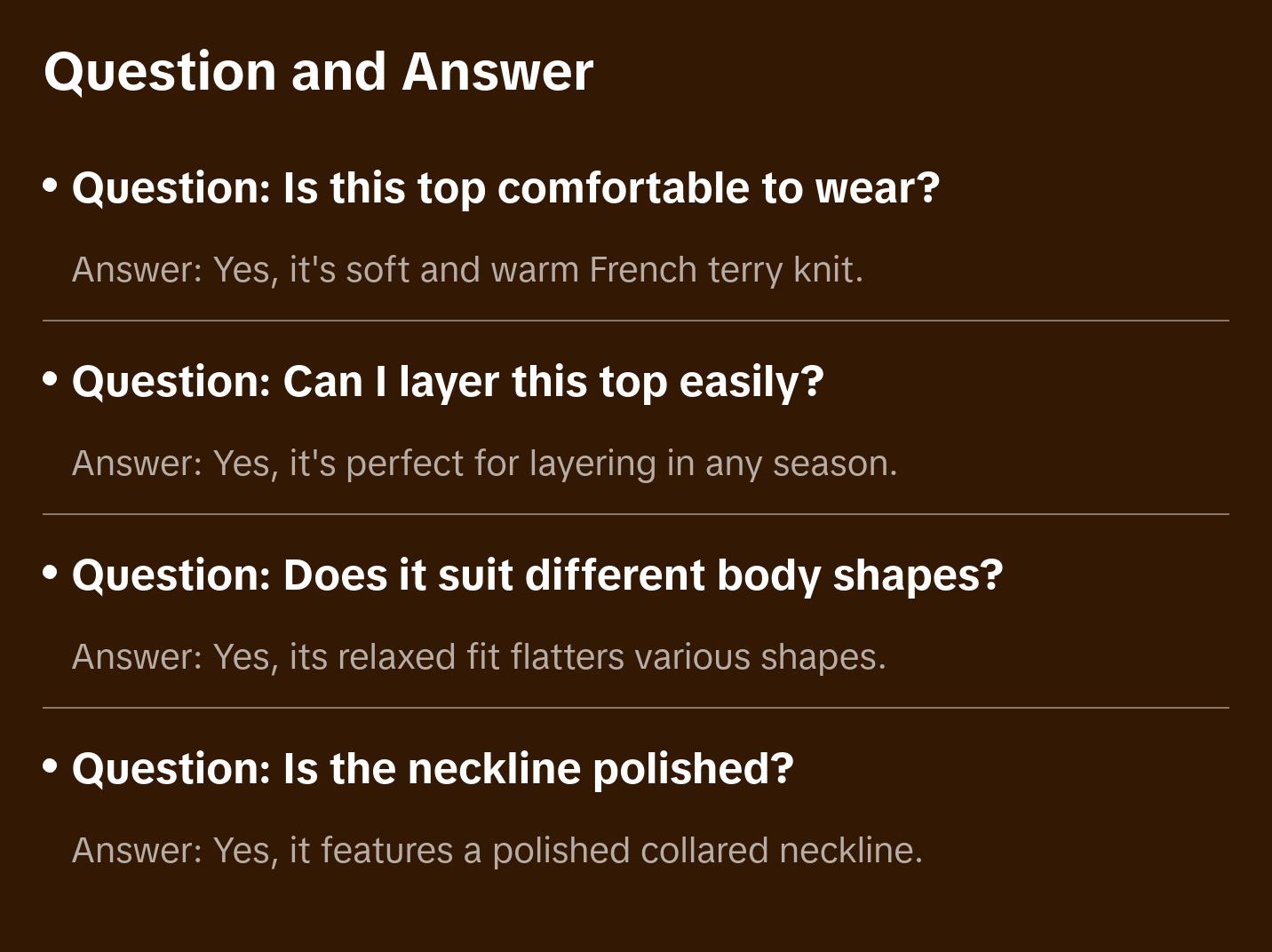1272x952 pixels.
Task: Click the answer about layering in any season
Action: pos(484,464)
